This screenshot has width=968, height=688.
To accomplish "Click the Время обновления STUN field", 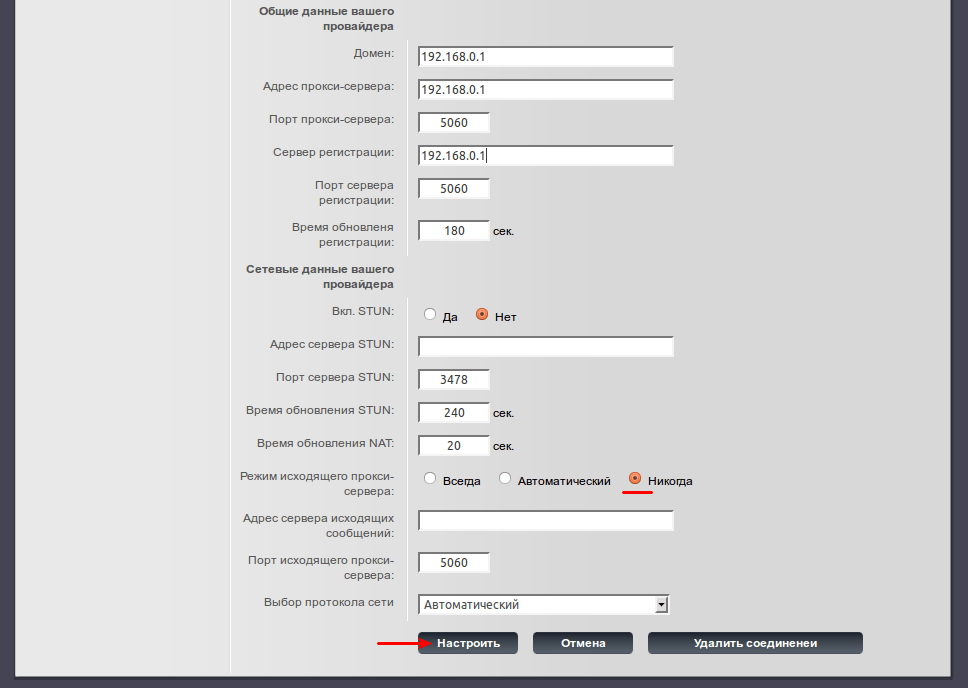I will 454,413.
